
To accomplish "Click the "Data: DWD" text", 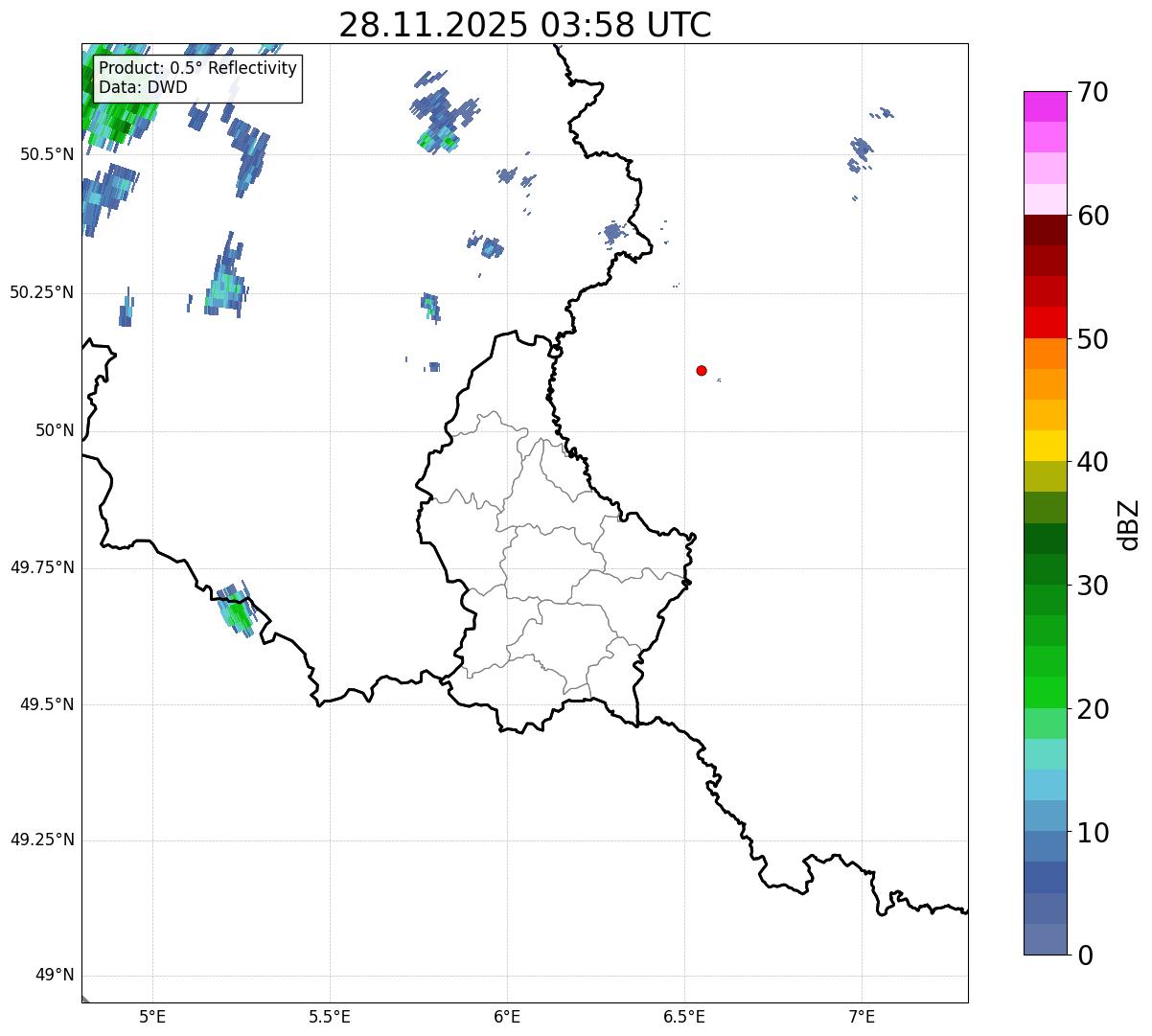I will 143,87.
